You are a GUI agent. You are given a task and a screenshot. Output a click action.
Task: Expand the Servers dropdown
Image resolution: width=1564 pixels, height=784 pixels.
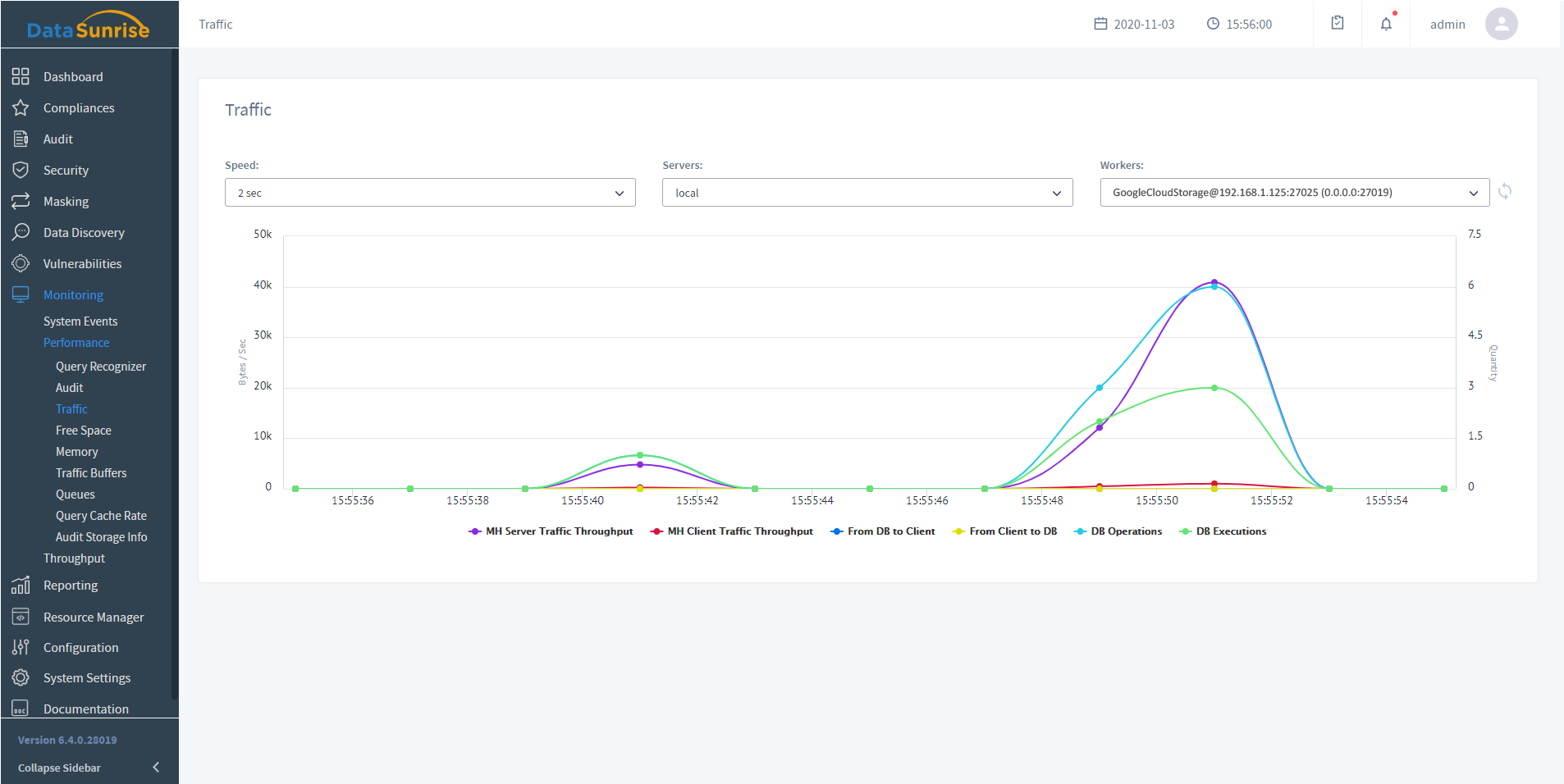[867, 193]
